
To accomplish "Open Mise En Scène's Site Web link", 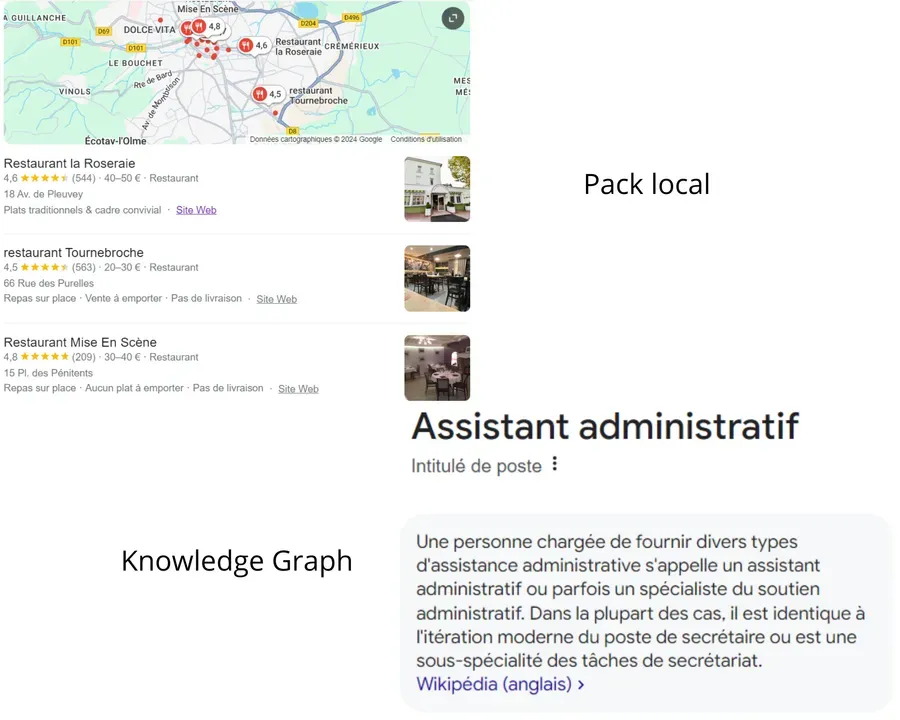I will coord(298,388).
